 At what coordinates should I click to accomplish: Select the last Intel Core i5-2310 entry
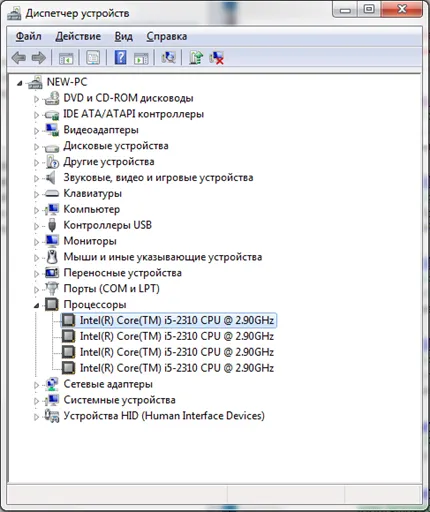click(177, 368)
